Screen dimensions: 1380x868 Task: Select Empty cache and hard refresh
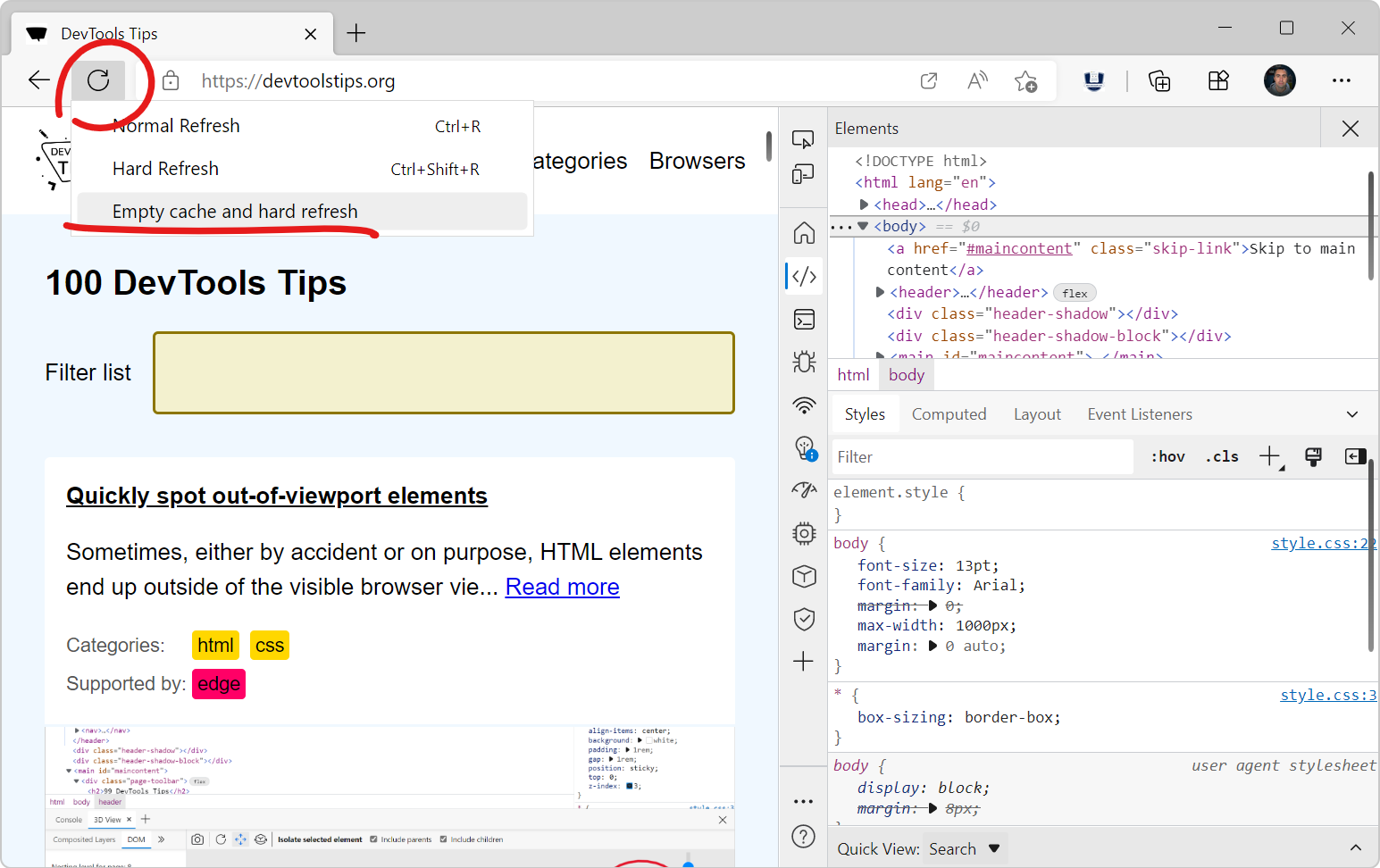pos(235,212)
